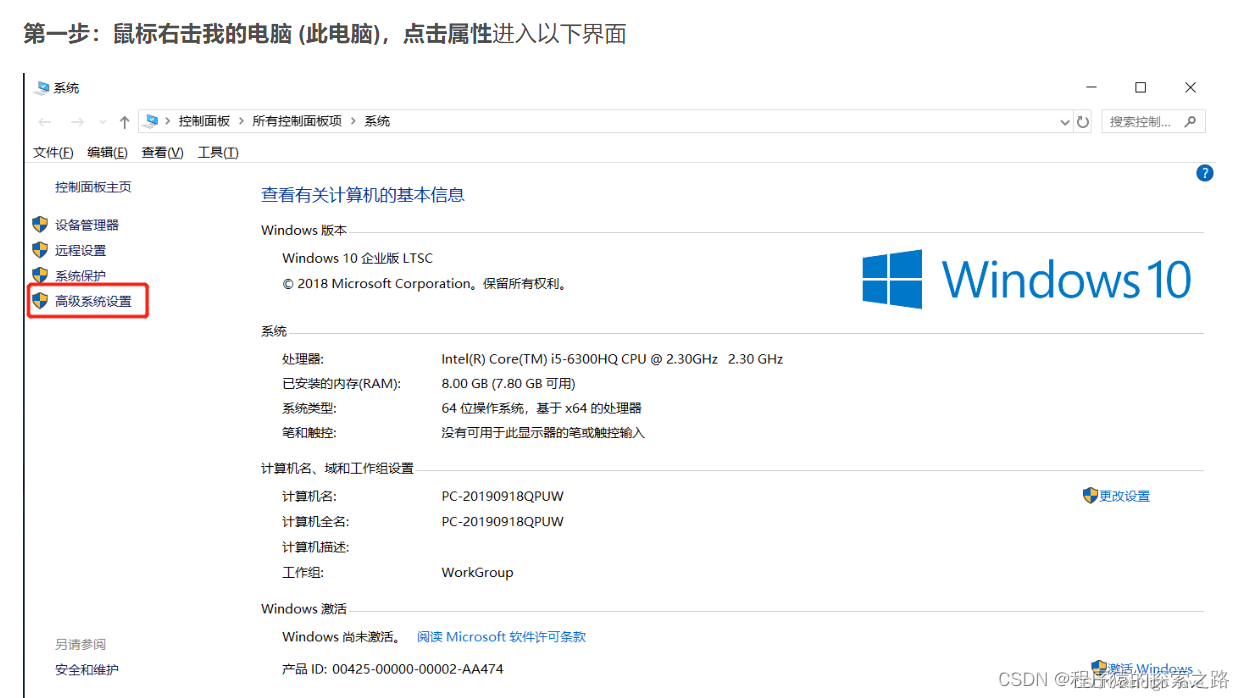Open 设备管理器 link

[87, 225]
